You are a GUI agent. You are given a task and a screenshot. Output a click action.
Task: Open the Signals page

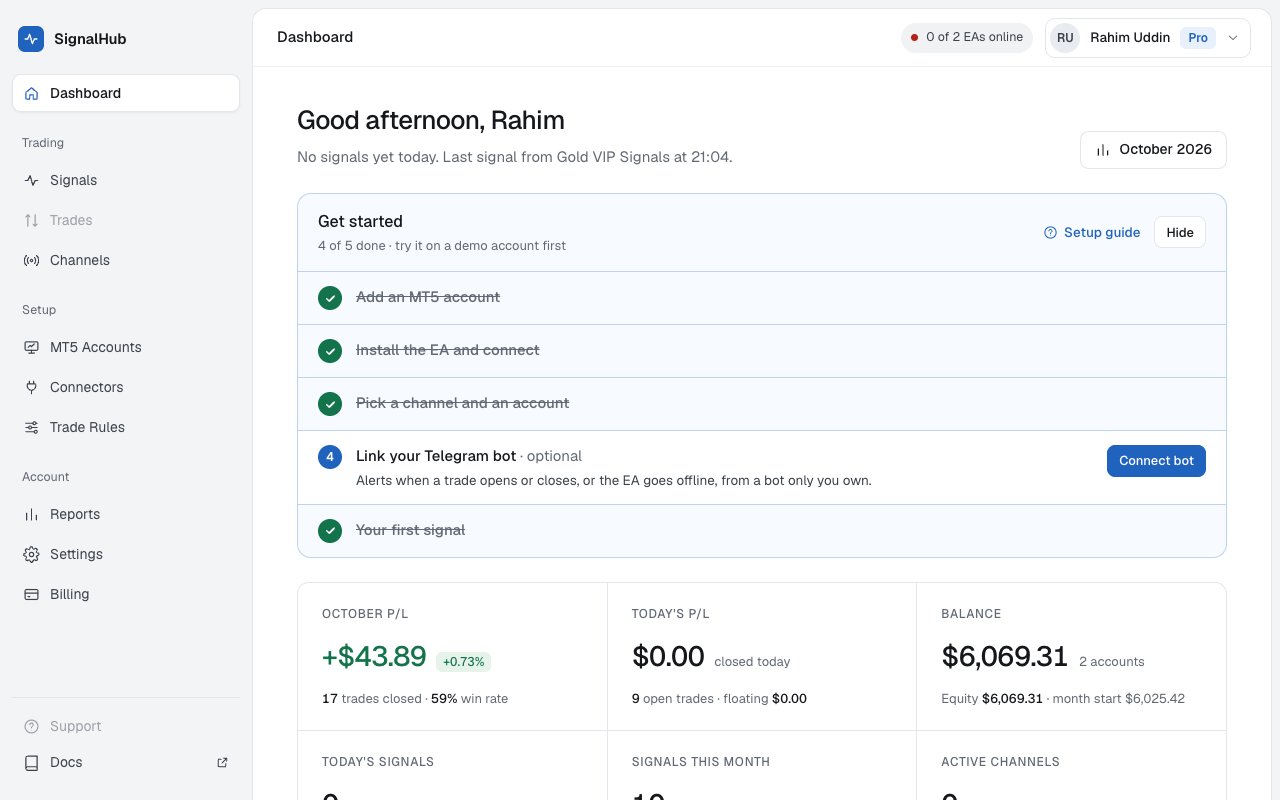click(x=126, y=180)
